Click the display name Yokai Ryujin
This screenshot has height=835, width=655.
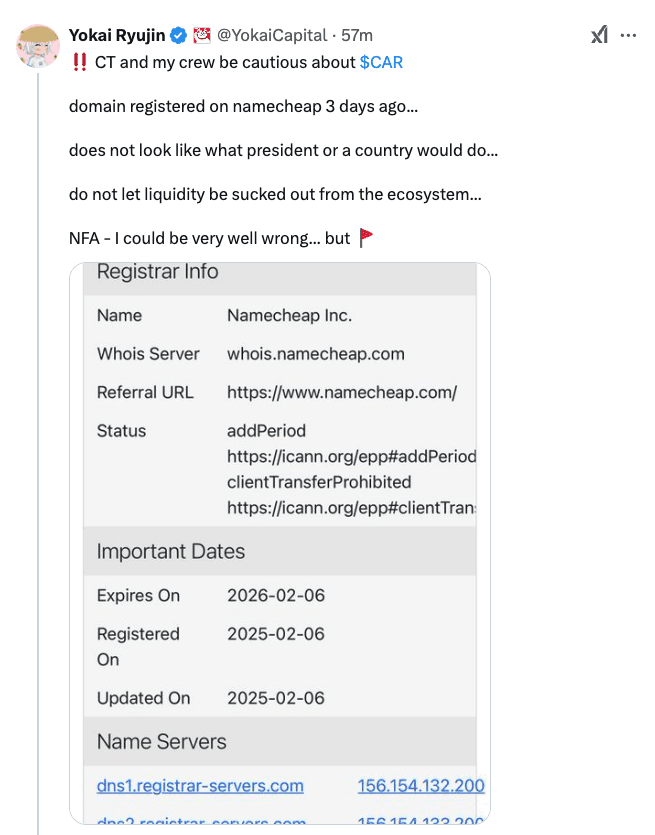pos(118,34)
